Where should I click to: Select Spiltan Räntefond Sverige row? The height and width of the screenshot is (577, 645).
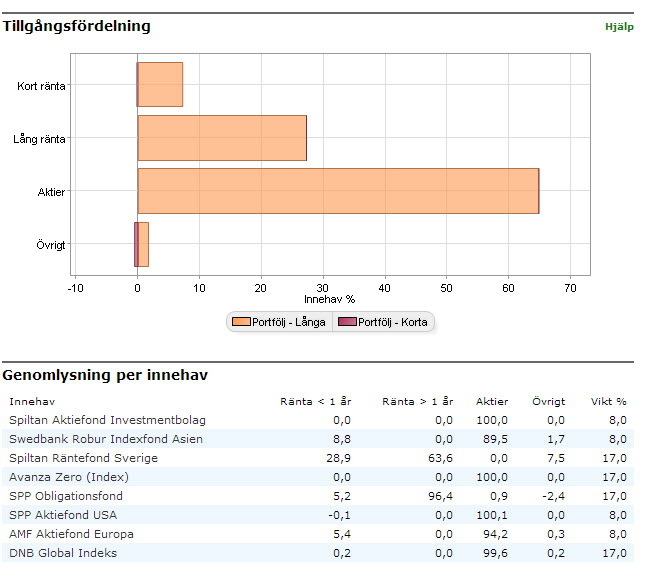pos(83,458)
